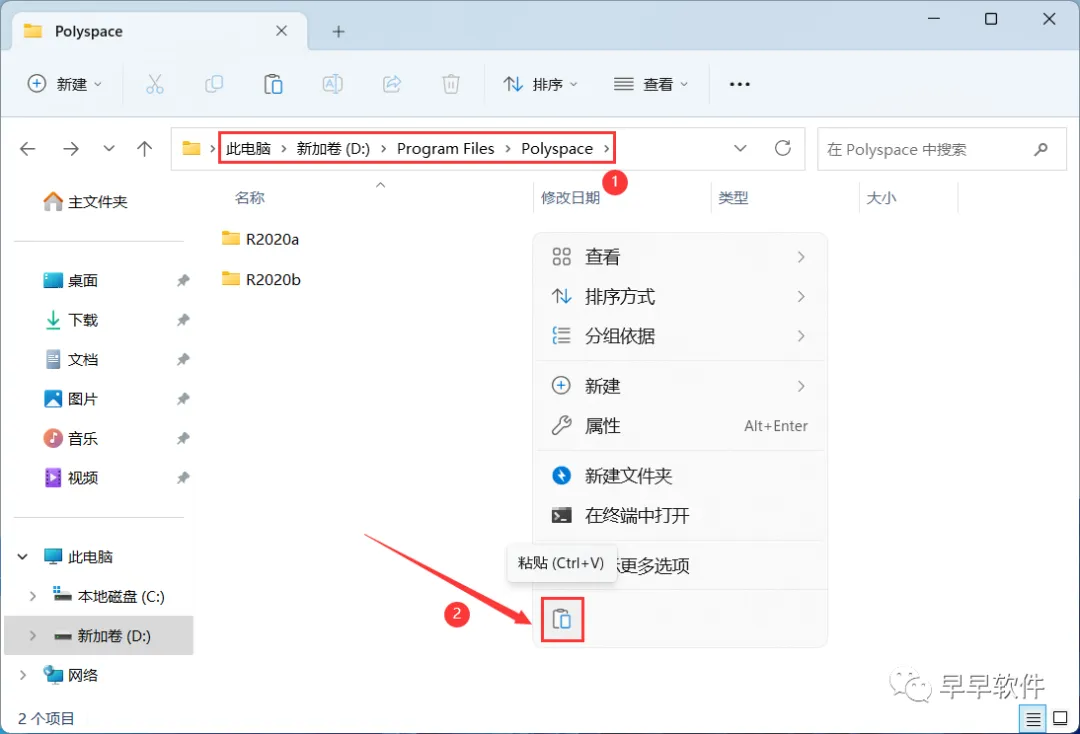
Task: Select 本地磁盘 (C:) in navigation pane
Action: [x=110, y=596]
